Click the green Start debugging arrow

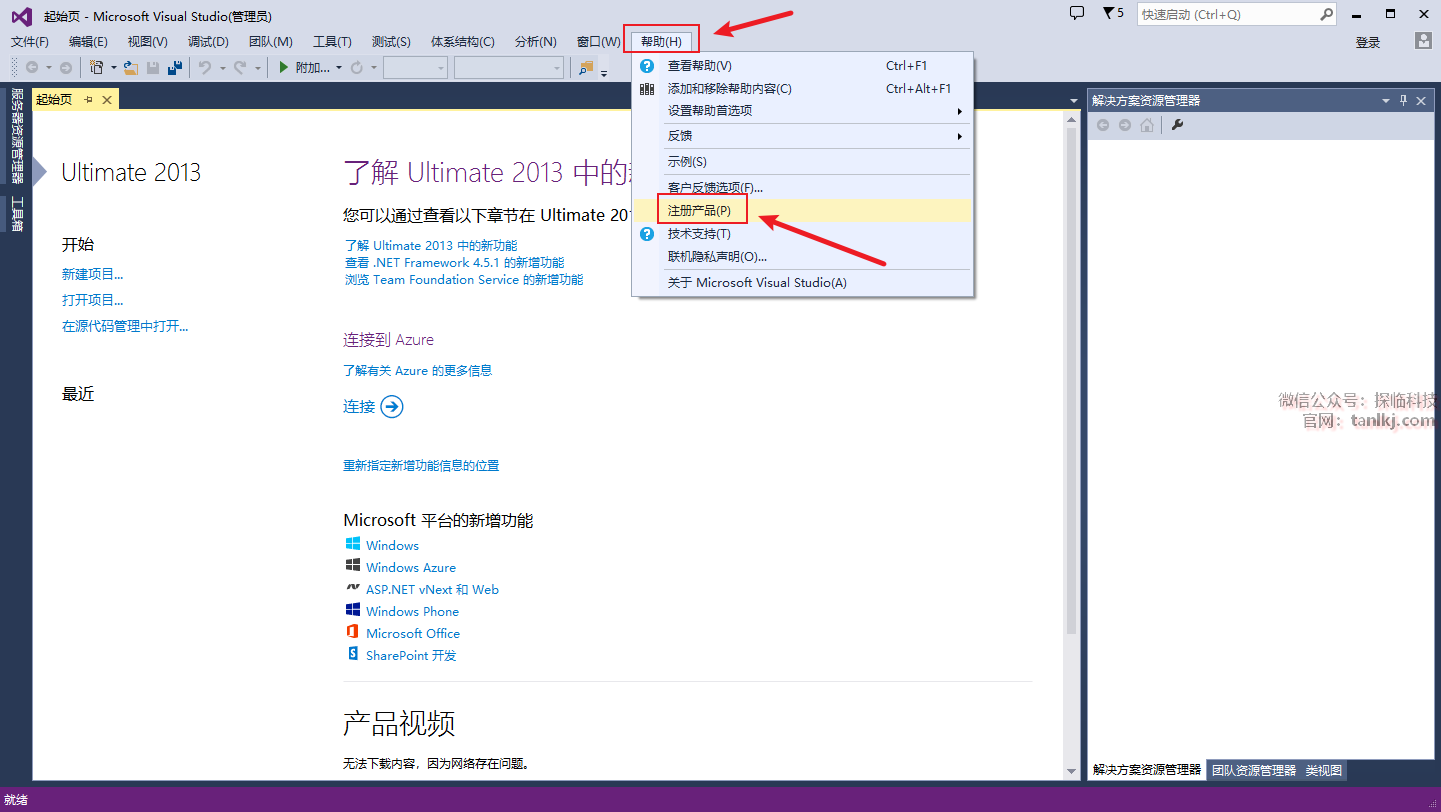[x=284, y=67]
